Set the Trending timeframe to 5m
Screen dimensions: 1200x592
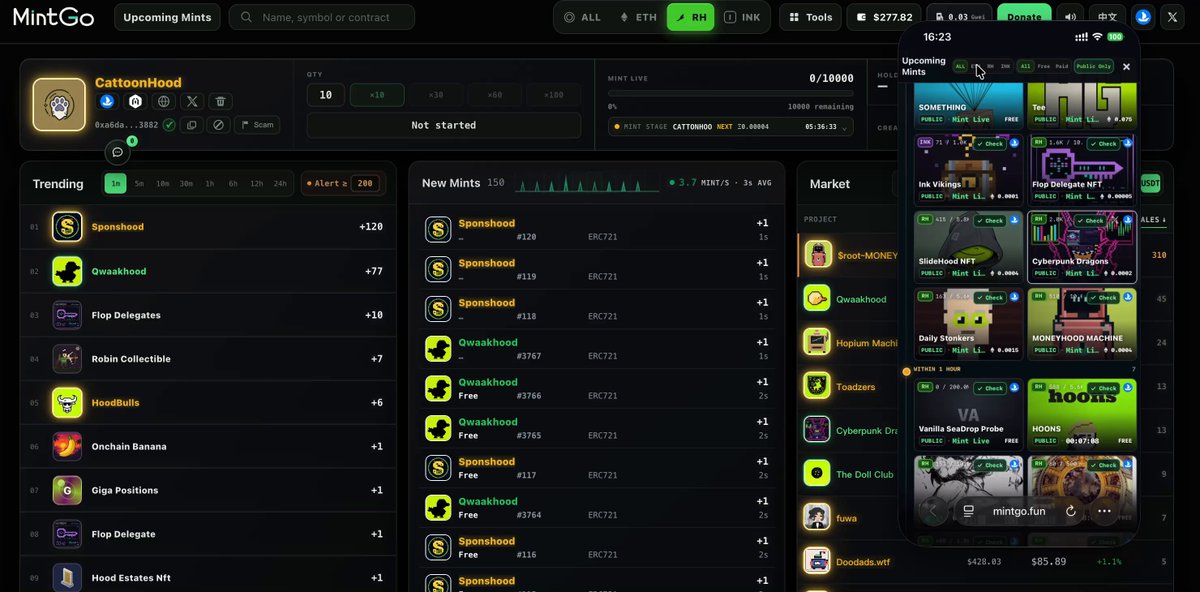click(139, 183)
